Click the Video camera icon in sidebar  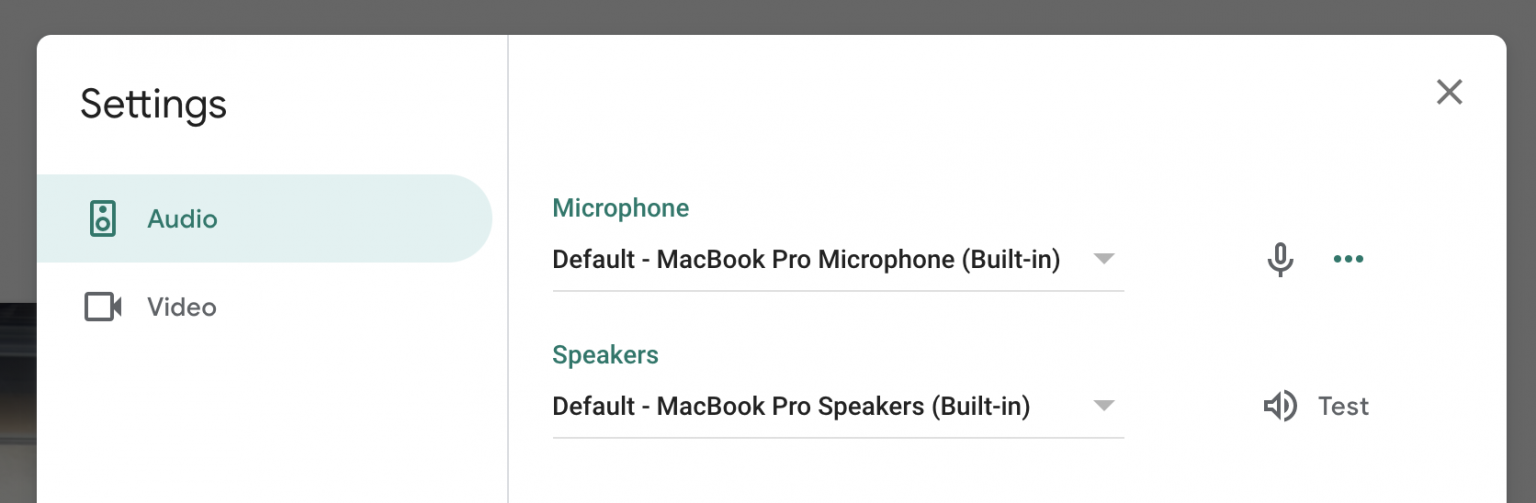tap(103, 307)
